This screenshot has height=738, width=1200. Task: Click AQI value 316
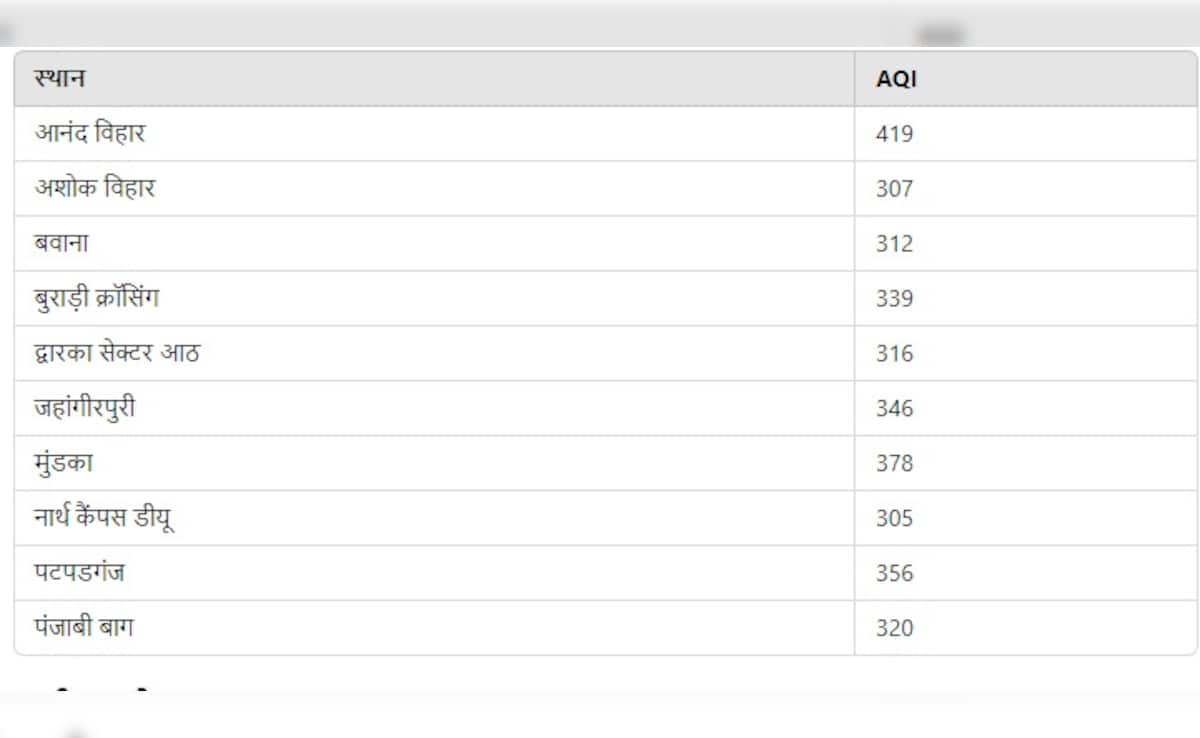894,354
